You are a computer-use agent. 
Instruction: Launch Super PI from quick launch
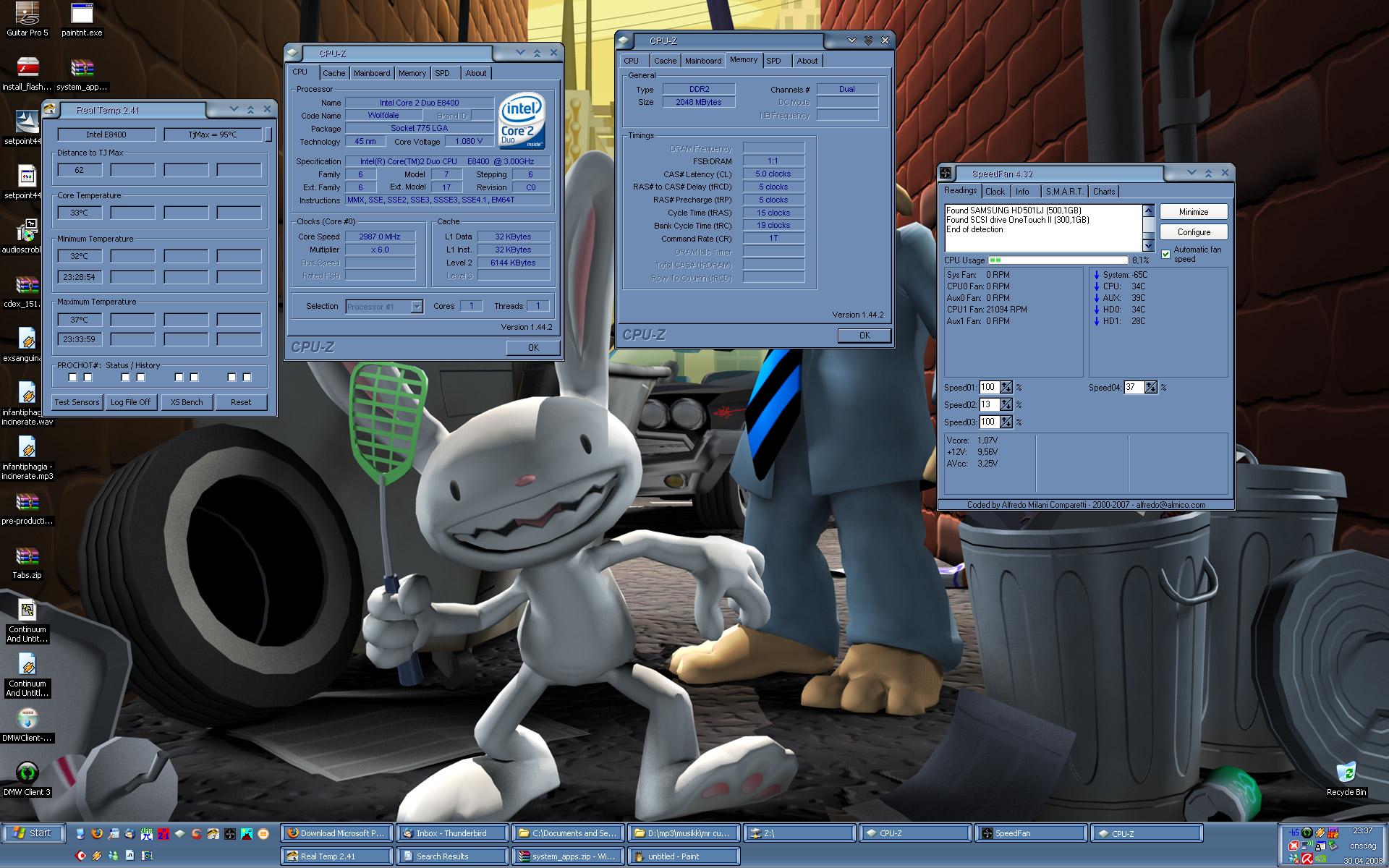(x=147, y=833)
